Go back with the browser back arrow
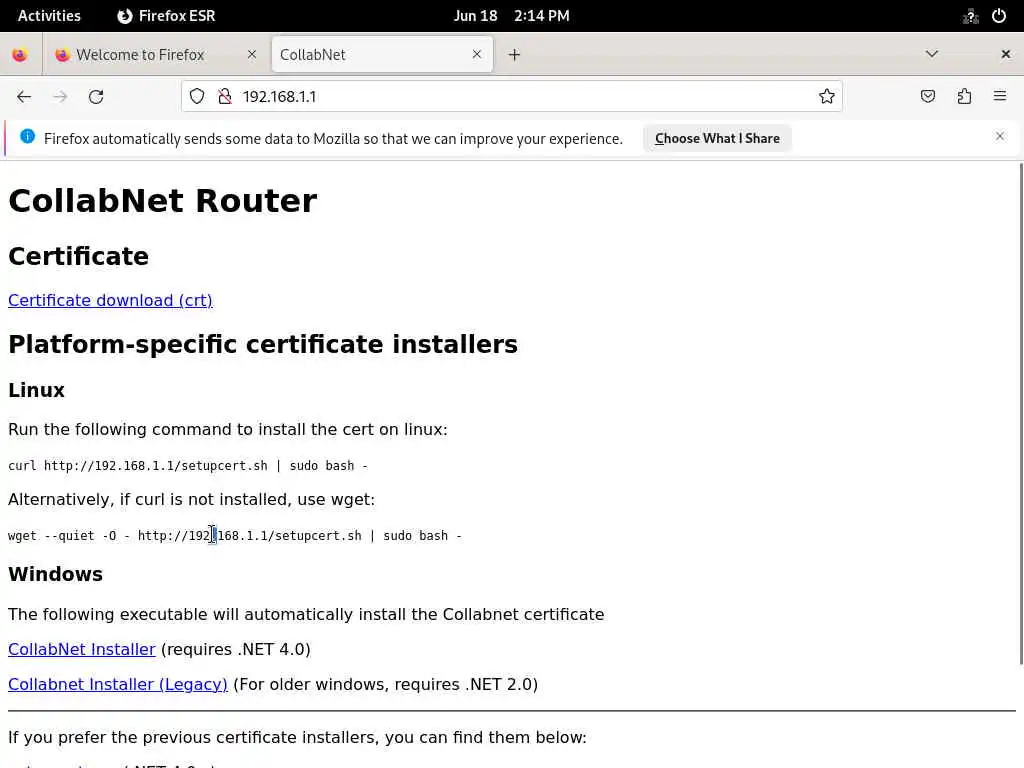The image size is (1024, 768). click(24, 97)
